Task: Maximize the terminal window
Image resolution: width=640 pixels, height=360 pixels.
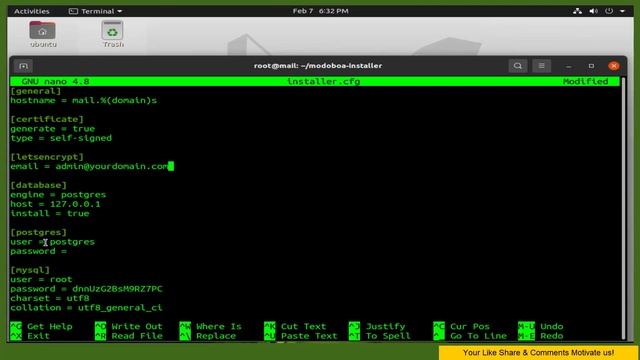Action: 591,66
